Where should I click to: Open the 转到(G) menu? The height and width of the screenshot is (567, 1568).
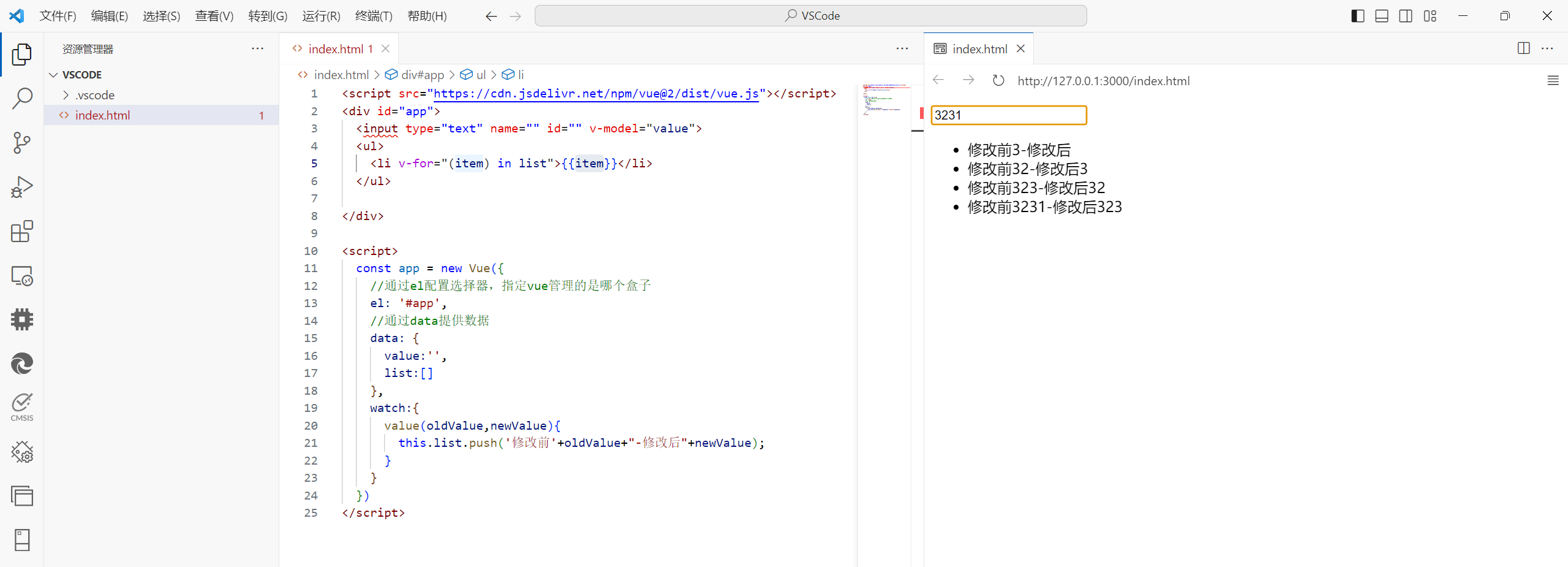[268, 16]
